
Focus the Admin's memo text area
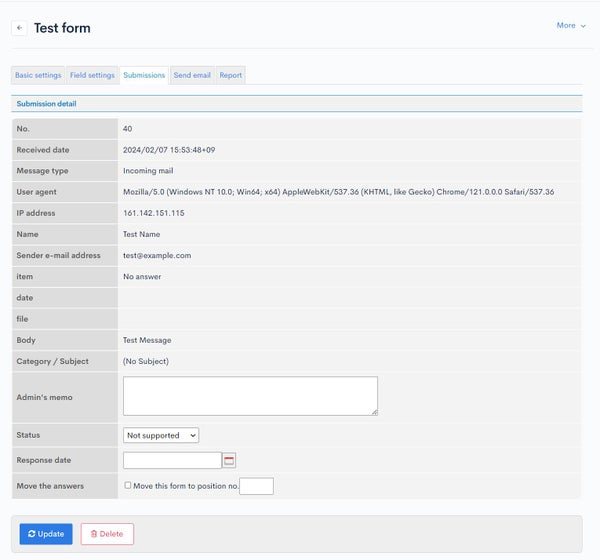250,396
